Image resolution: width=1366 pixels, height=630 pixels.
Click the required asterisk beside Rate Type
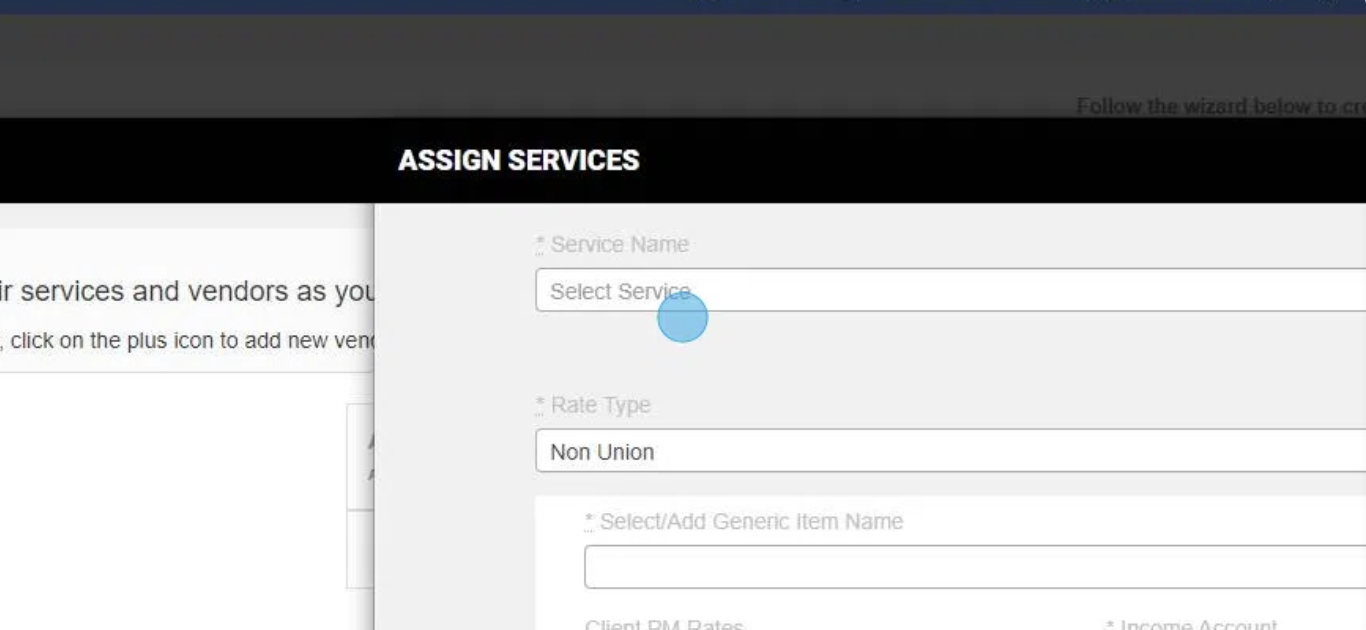[x=540, y=404]
